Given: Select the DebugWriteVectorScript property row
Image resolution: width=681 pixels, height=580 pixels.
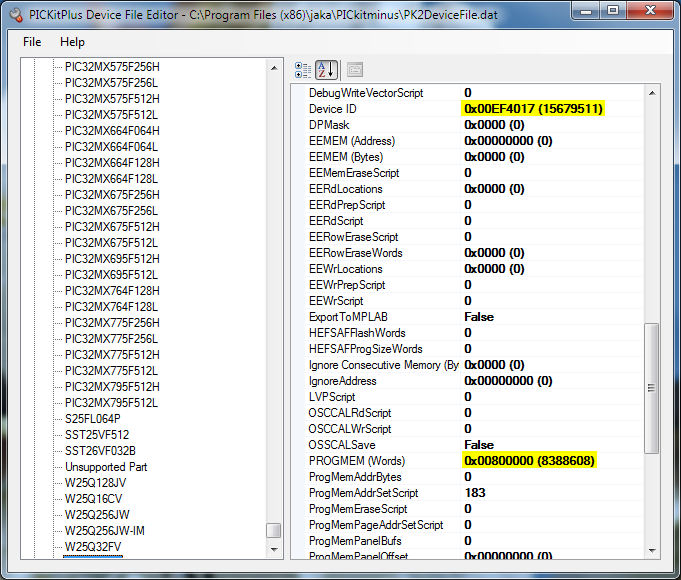Looking at the screenshot, I should (475, 93).
